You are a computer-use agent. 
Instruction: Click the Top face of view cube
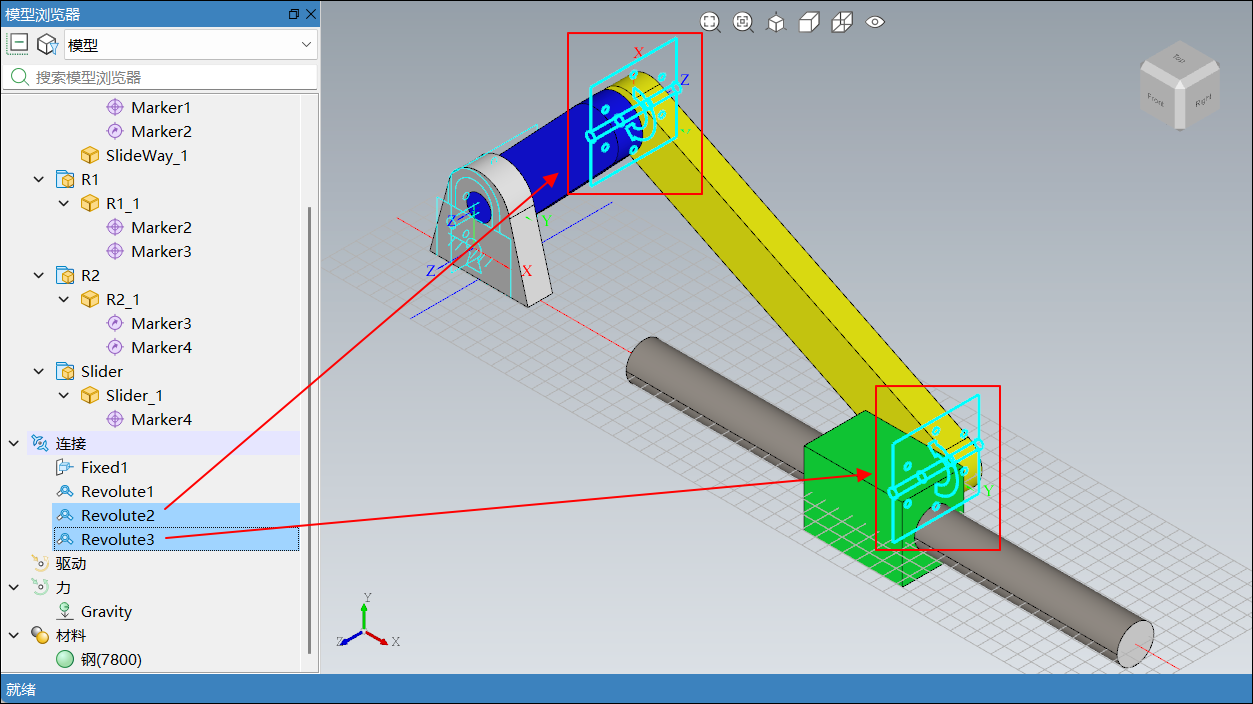(x=1179, y=59)
